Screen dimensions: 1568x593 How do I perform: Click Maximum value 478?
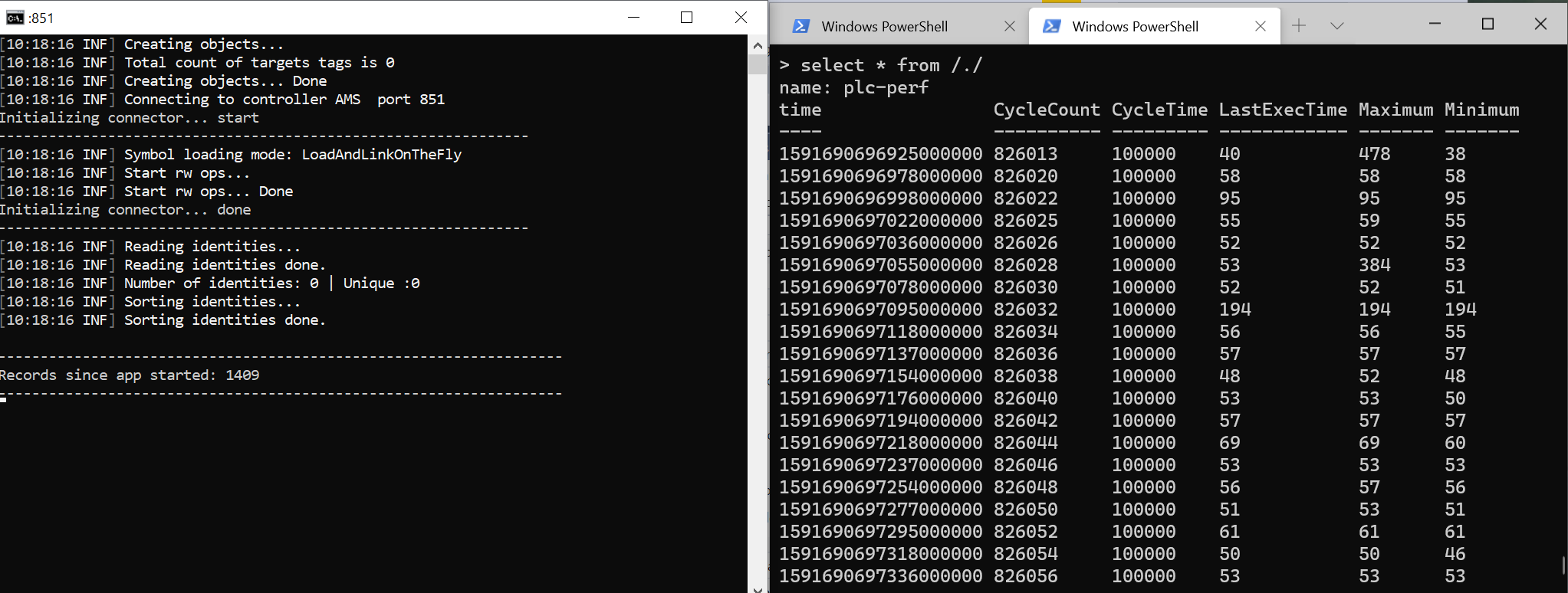click(1375, 154)
